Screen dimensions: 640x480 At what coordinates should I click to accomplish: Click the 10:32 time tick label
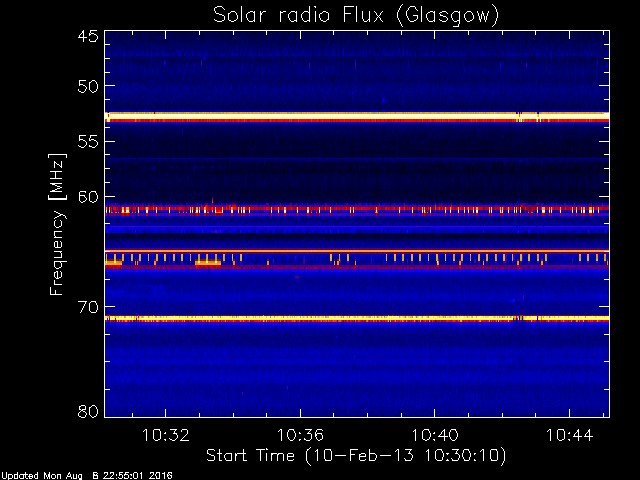(165, 435)
